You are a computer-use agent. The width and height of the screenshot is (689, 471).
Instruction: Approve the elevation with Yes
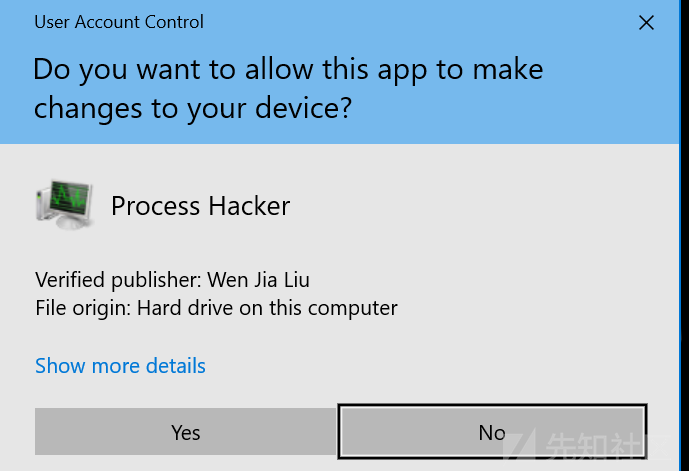186,431
